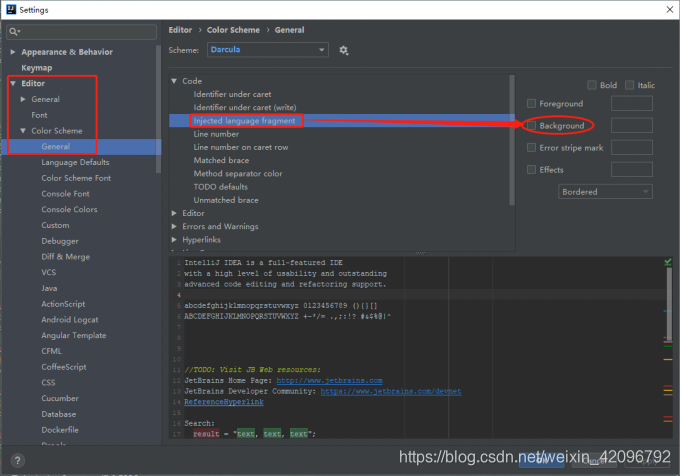
Task: Select Line number item
Action: pos(216,134)
